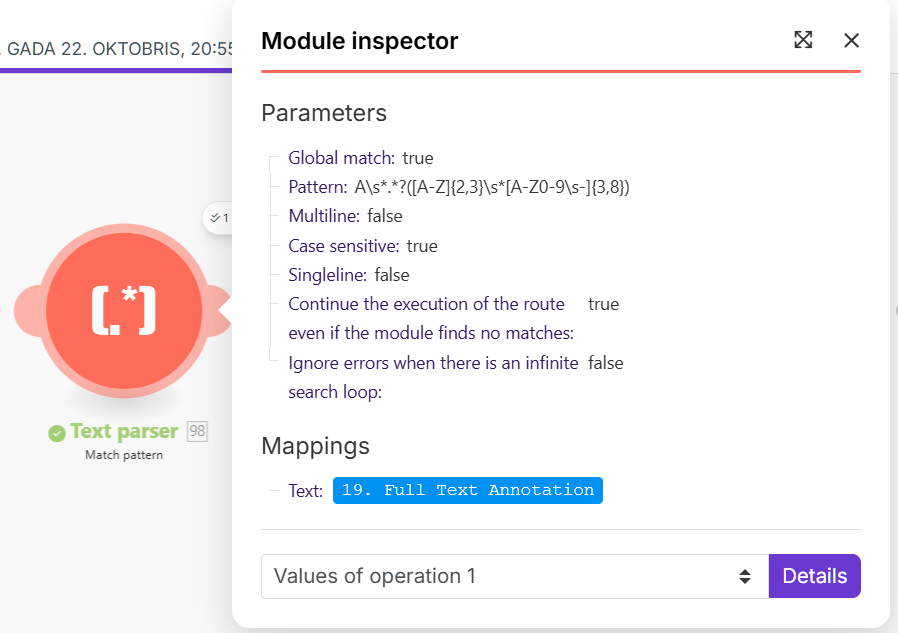Screen dimensions: 898x633
Task: Click the Mappings section heading
Action: click(315, 446)
